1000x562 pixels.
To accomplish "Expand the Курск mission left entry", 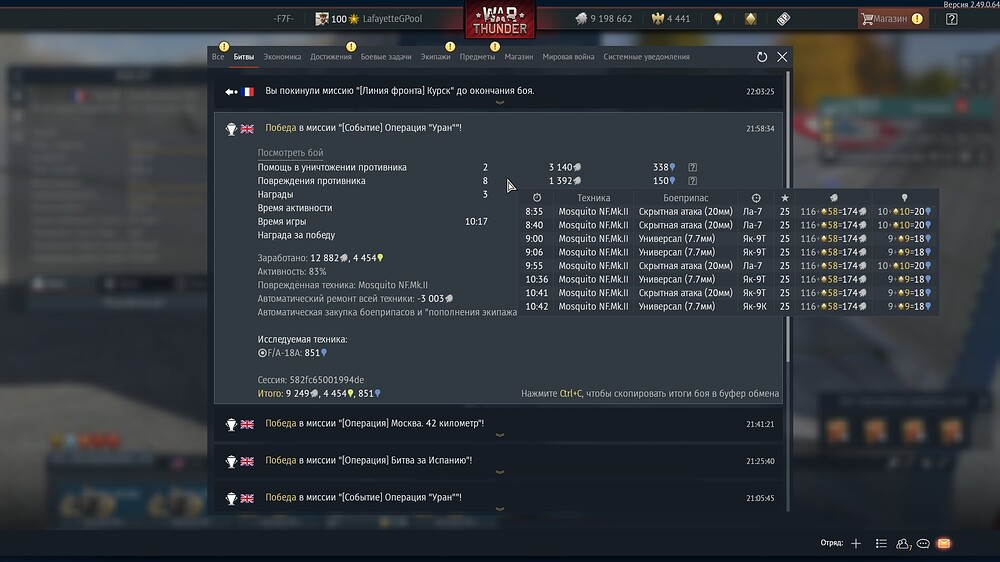I will coord(500,92).
